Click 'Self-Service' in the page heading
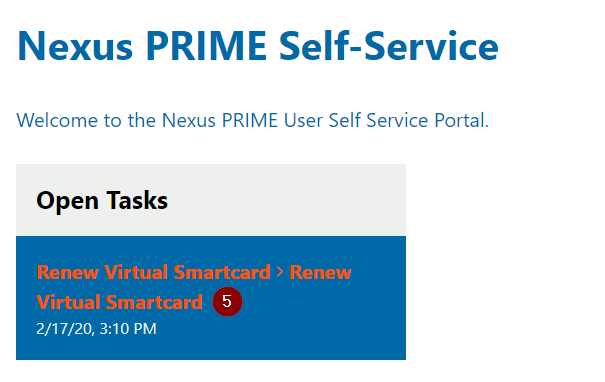The height and width of the screenshot is (382, 605). (389, 46)
